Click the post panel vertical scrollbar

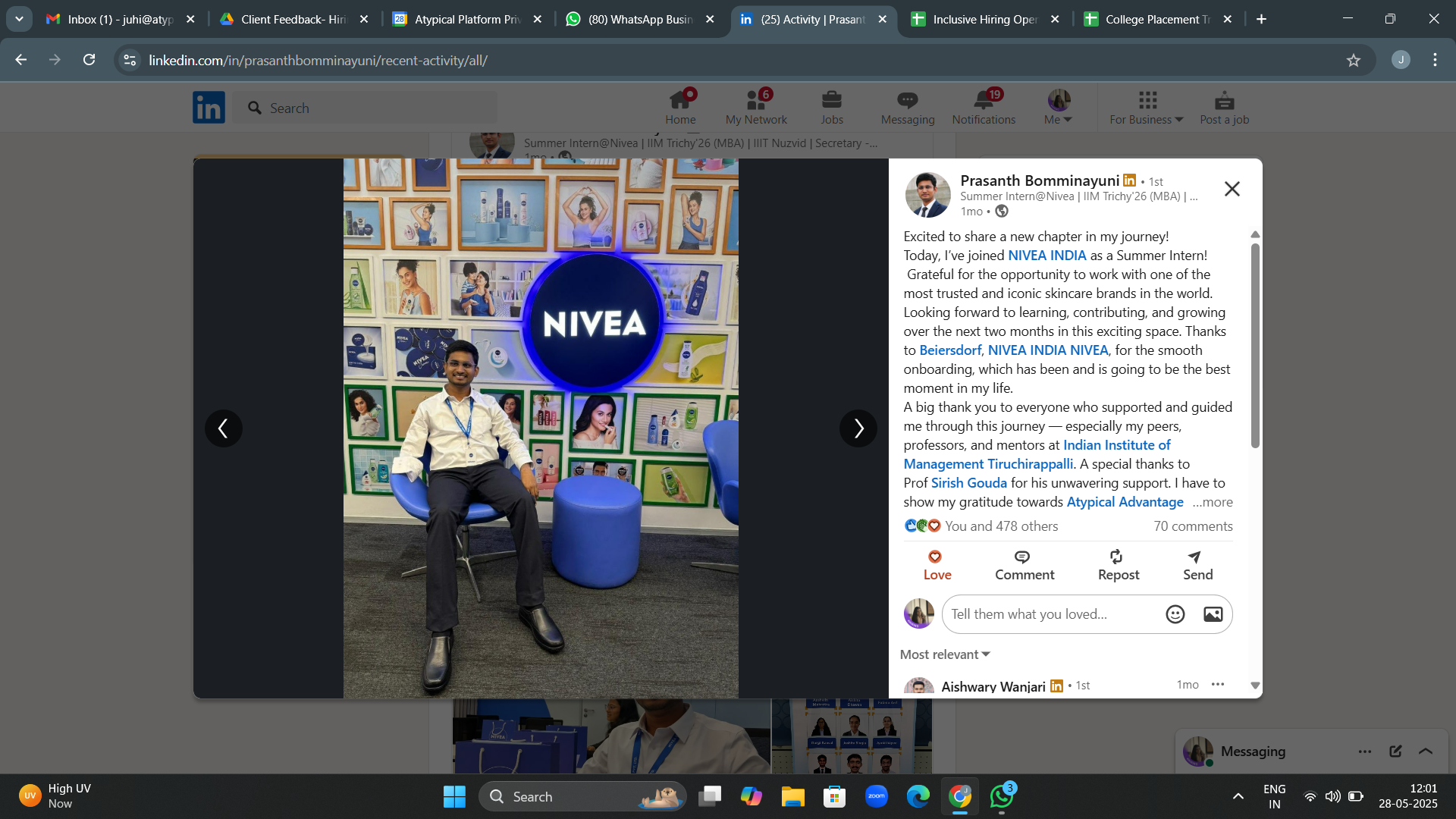[x=1255, y=345]
